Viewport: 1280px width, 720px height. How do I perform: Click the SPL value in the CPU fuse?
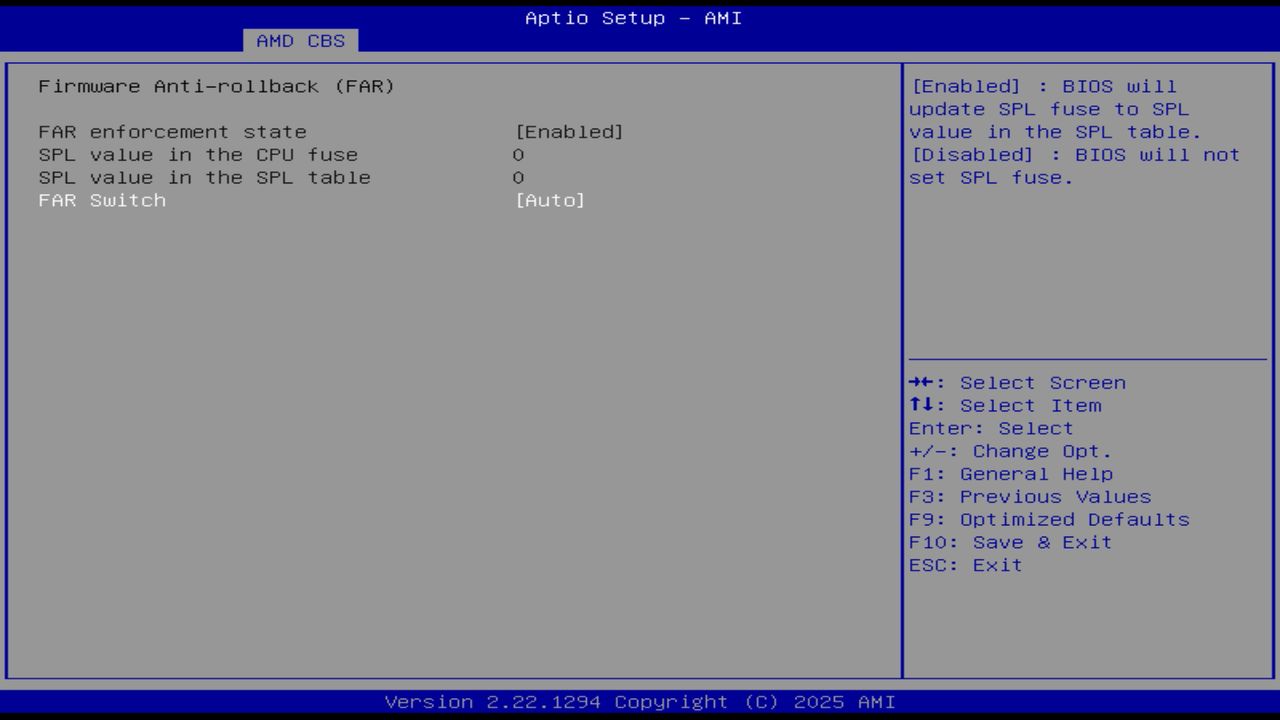click(198, 154)
